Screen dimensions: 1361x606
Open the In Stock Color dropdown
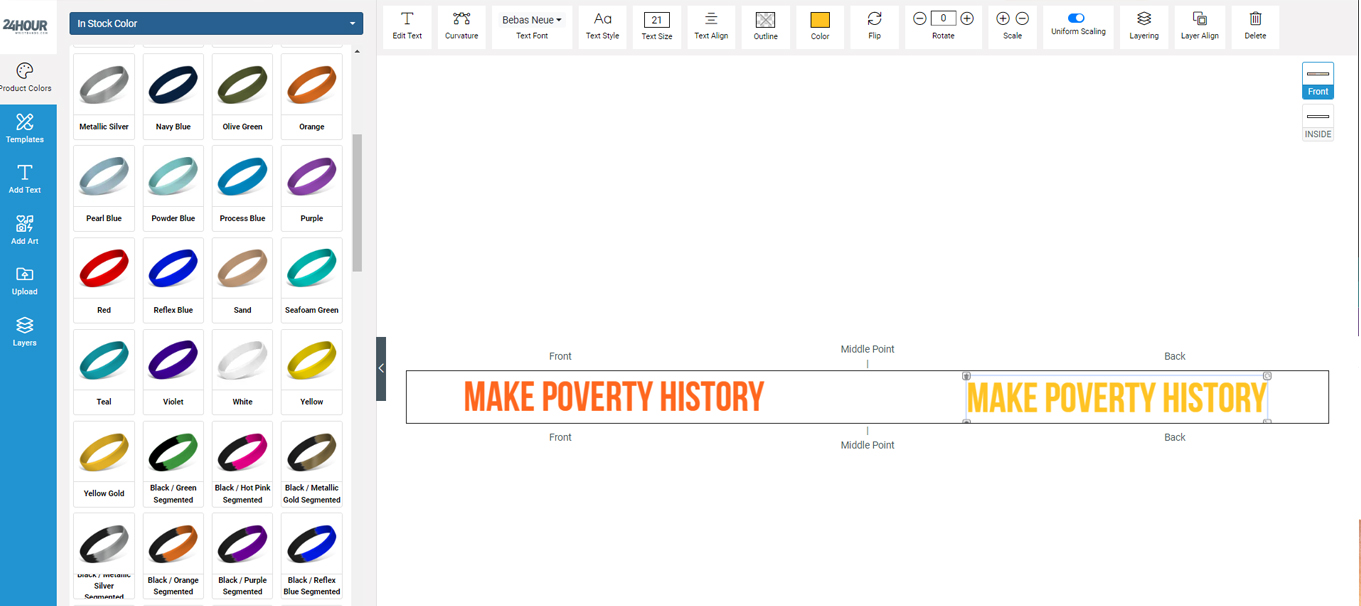tap(216, 23)
